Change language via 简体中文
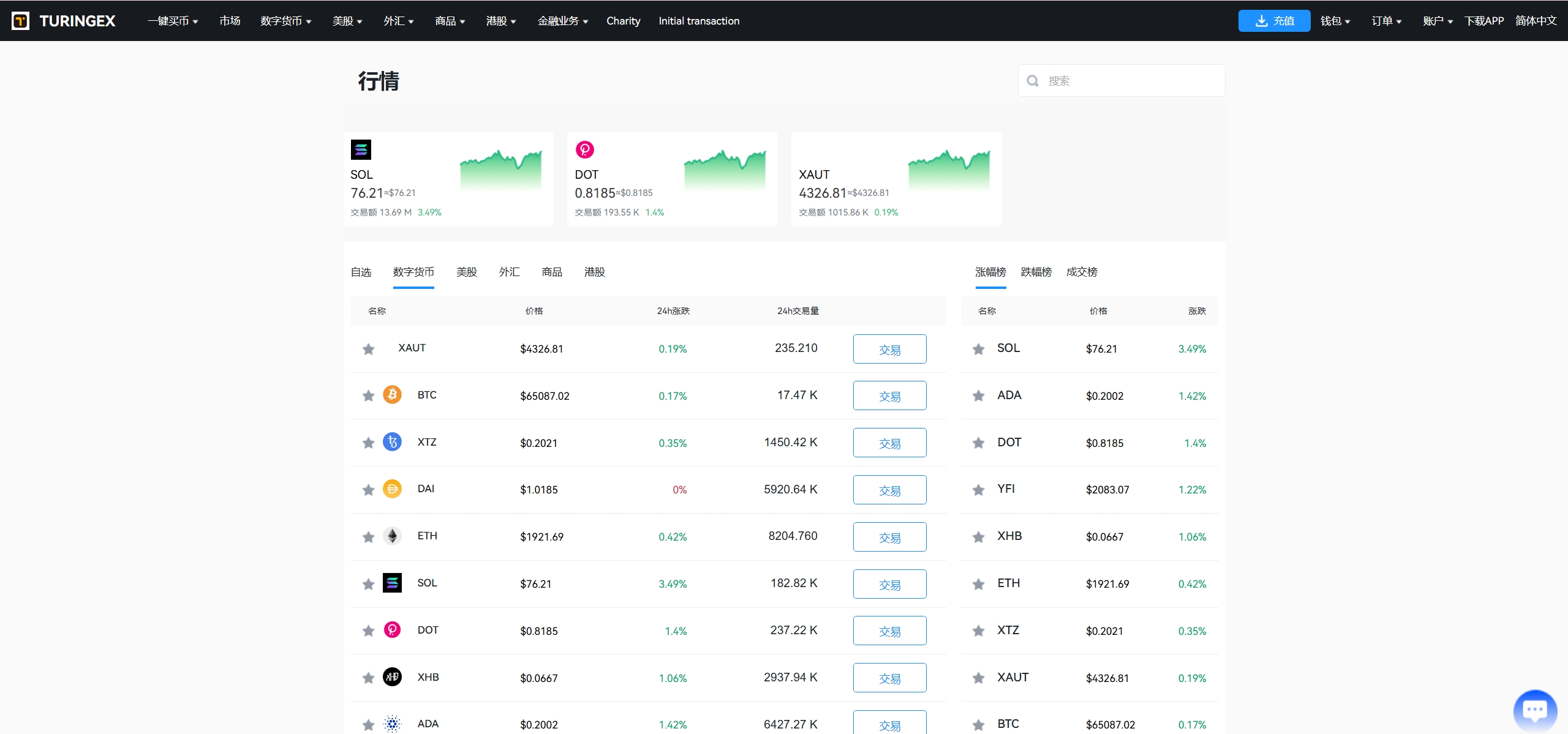The height and width of the screenshot is (734, 1568). (1536, 21)
